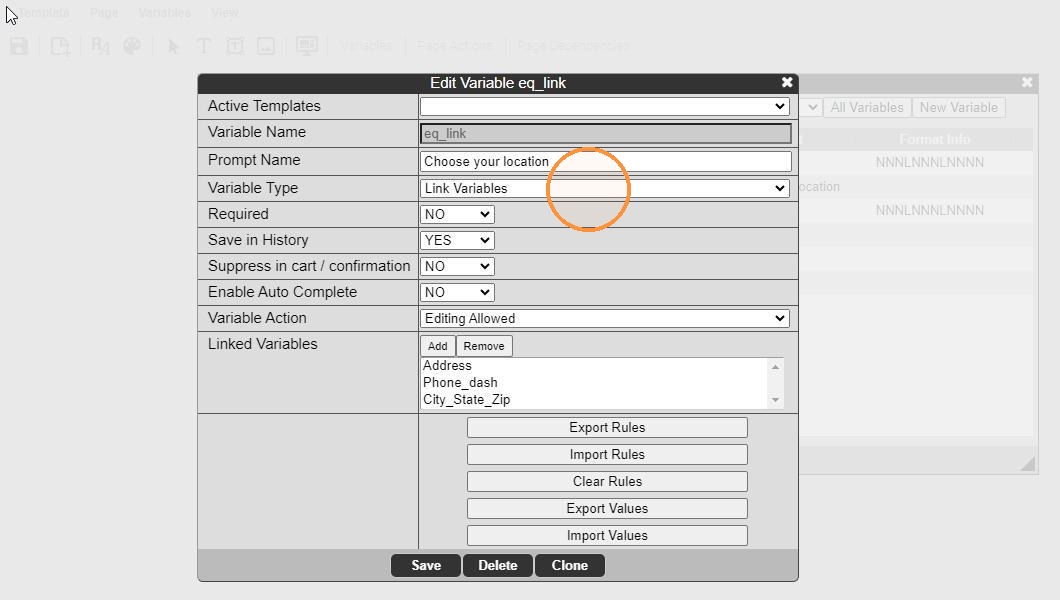The width and height of the screenshot is (1060, 600).
Task: Click the add new page icon in the toolbar
Action: click(x=60, y=46)
